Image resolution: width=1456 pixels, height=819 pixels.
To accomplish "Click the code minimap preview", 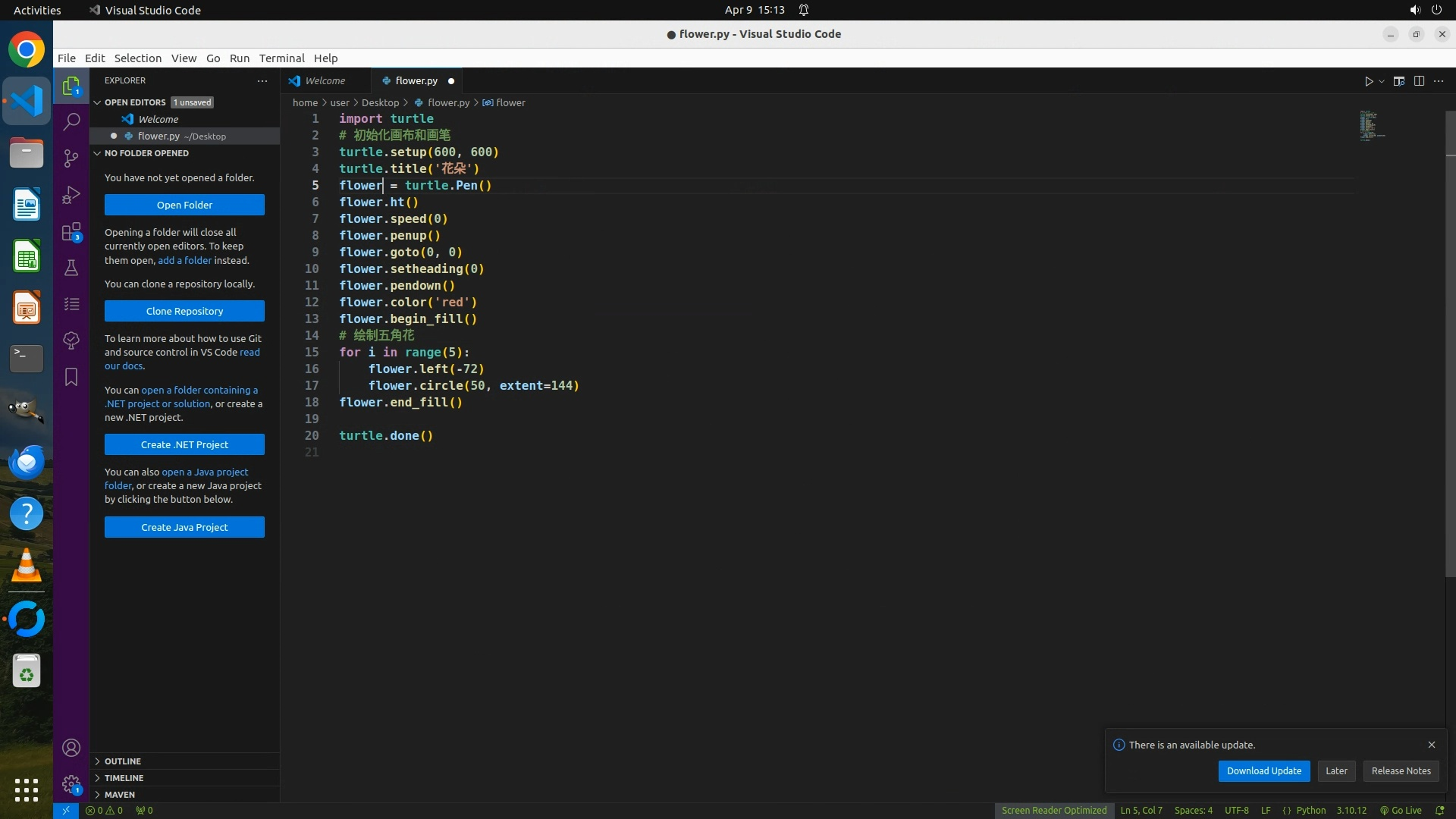I will [x=1373, y=126].
